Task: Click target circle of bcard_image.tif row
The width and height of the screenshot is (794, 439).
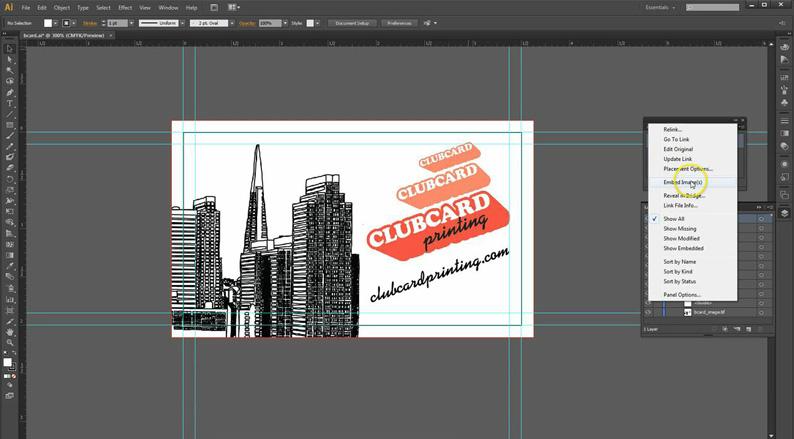Action: click(761, 313)
